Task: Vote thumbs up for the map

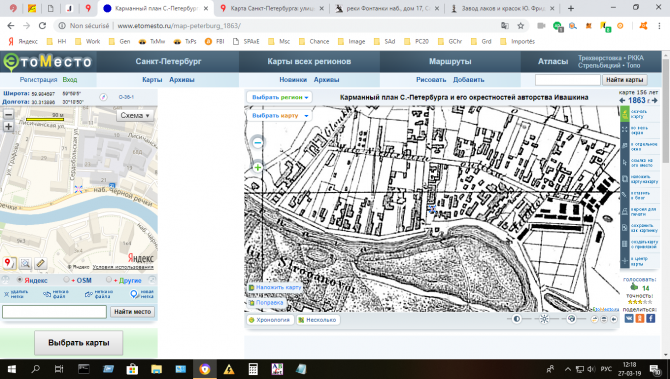Action: pyautogui.click(x=635, y=288)
